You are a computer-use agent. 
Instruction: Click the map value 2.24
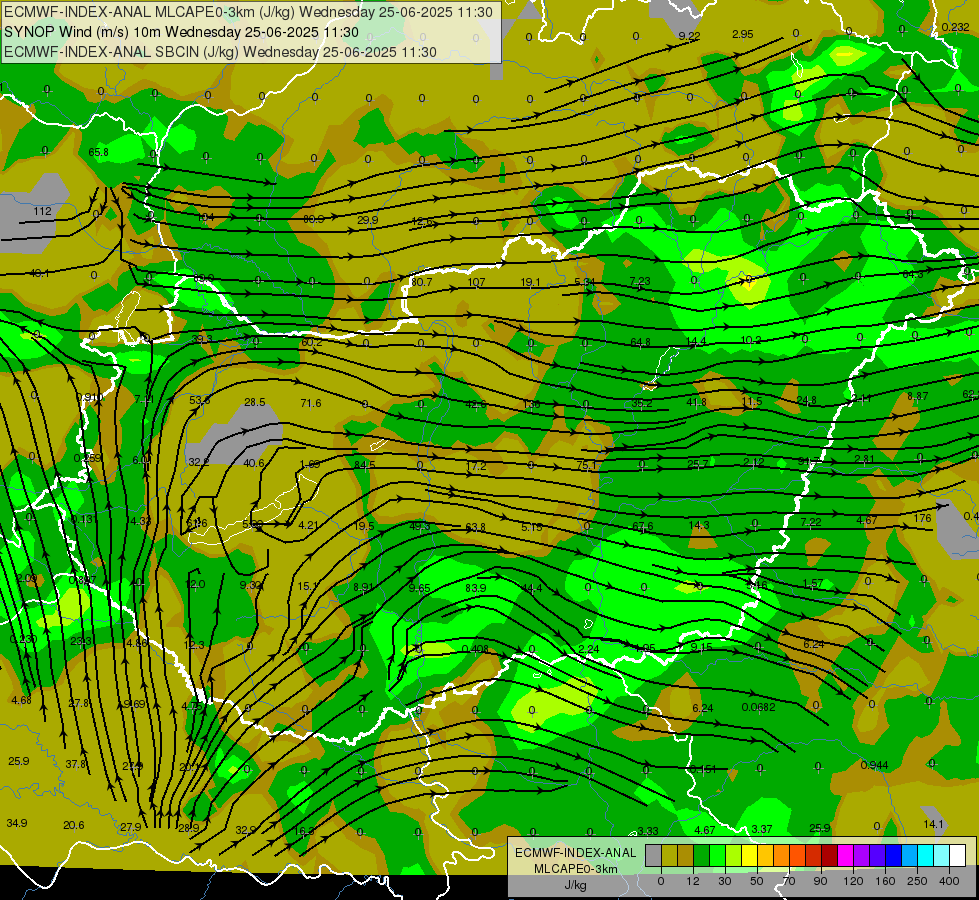click(589, 650)
